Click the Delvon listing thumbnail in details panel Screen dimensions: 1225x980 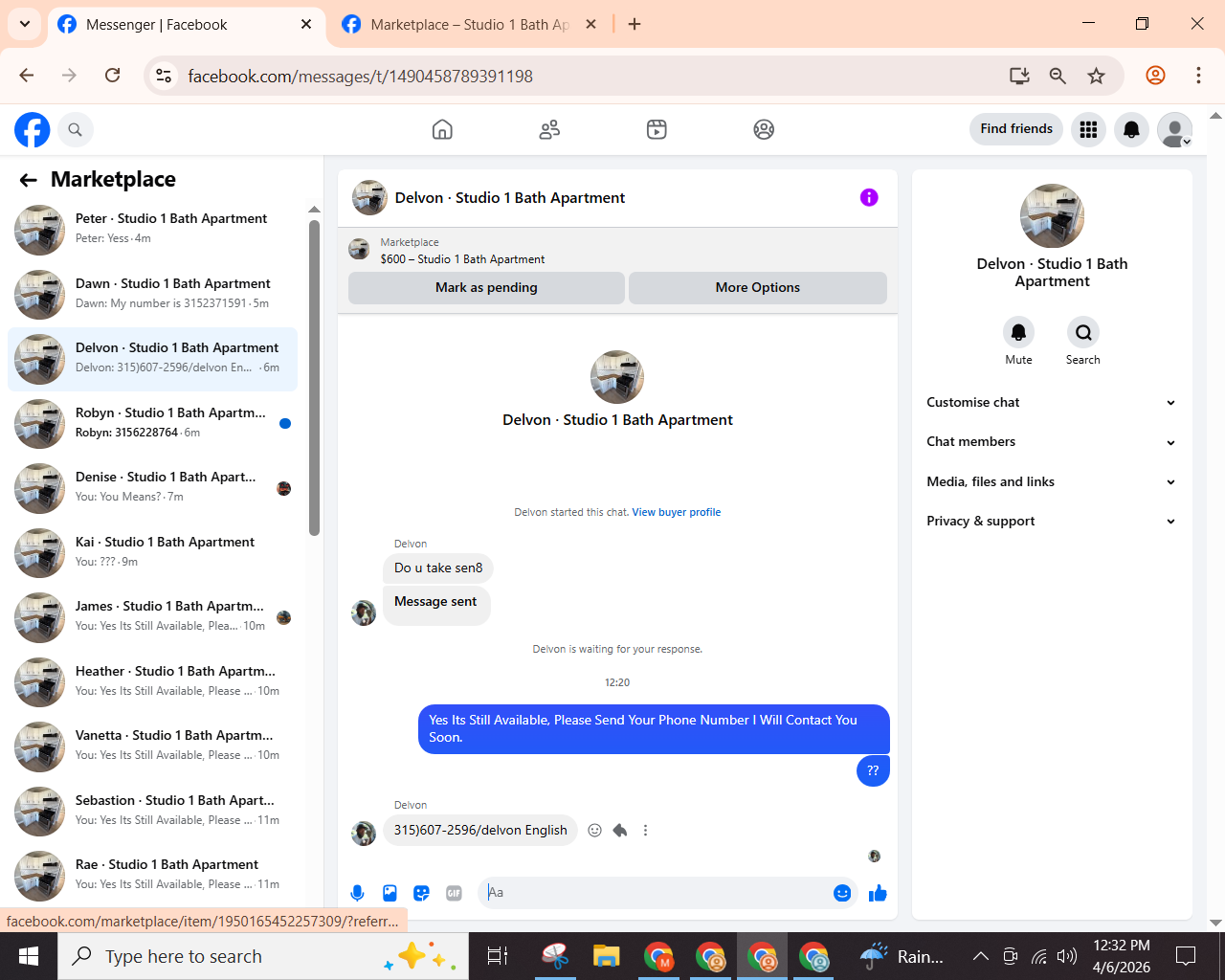click(1052, 216)
